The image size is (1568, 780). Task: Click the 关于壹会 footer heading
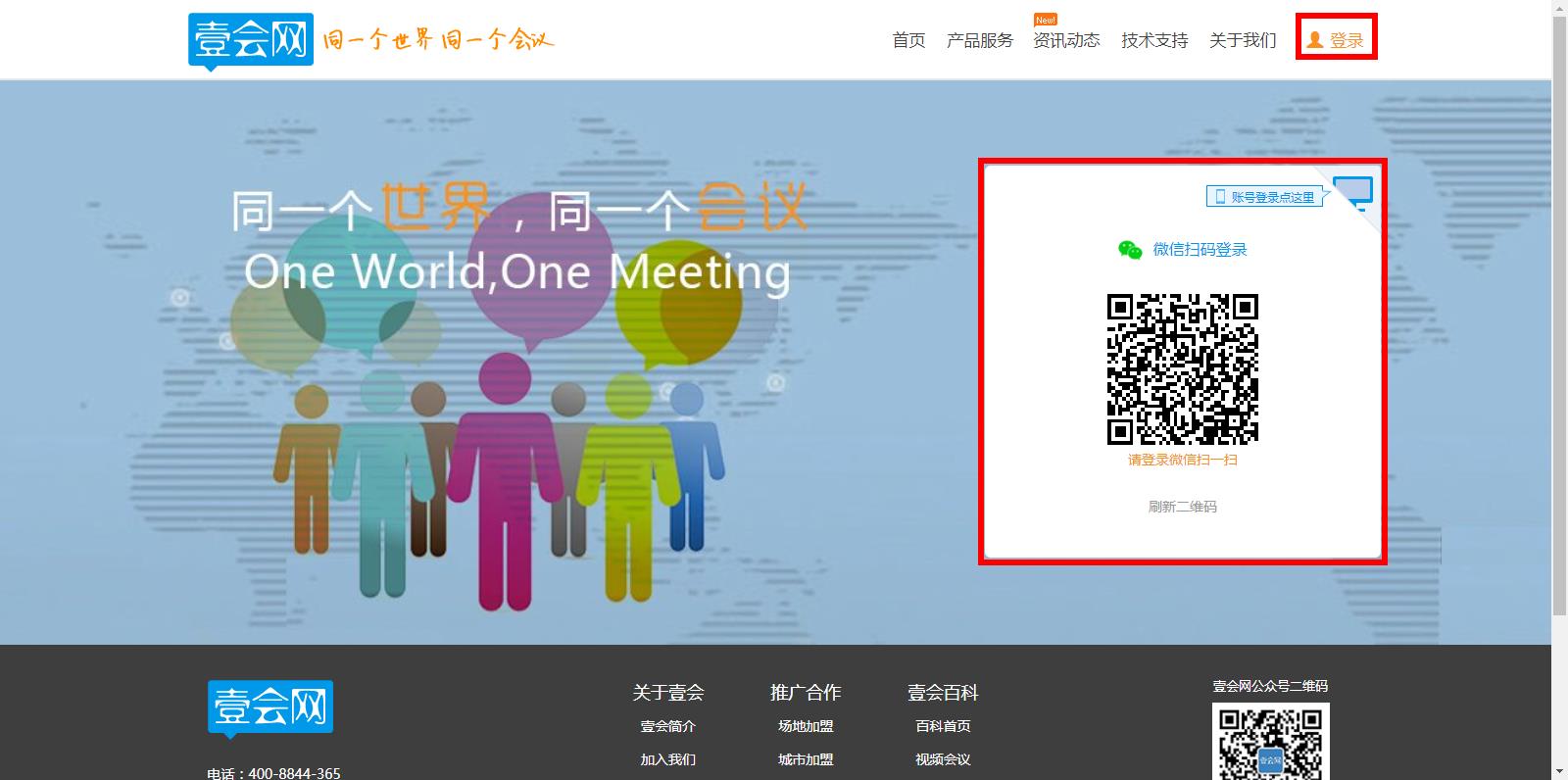[x=668, y=693]
